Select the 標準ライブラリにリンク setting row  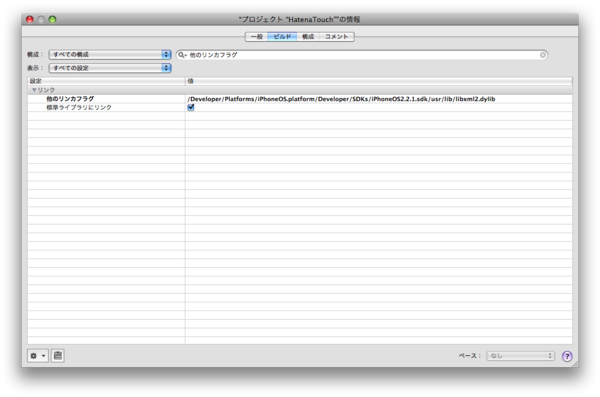[300, 108]
